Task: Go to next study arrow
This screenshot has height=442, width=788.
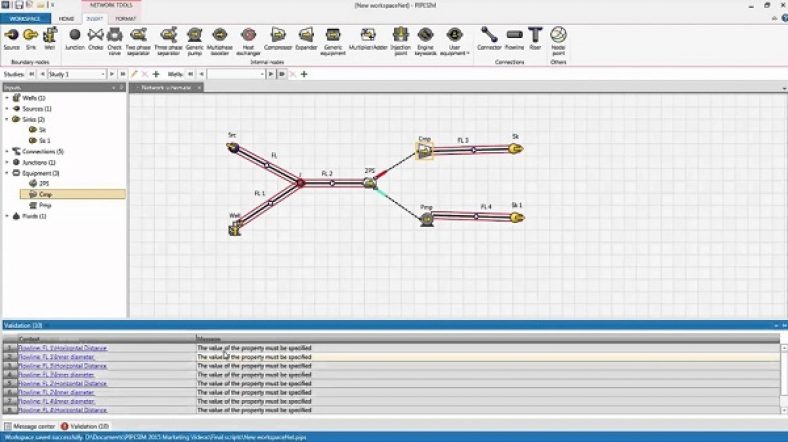Action: (112, 74)
